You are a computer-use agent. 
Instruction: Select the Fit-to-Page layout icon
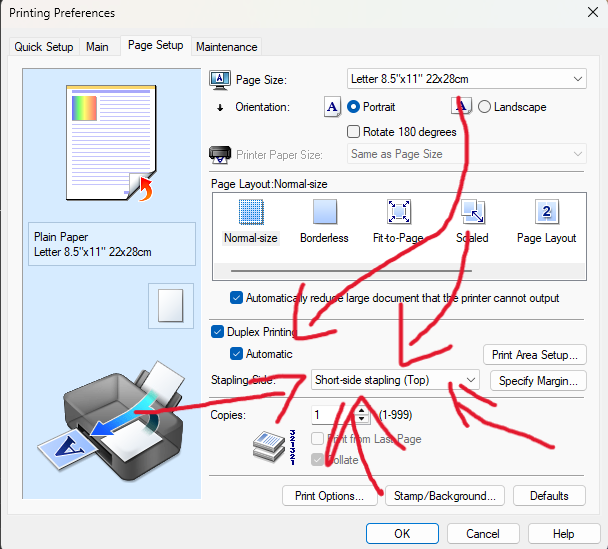click(399, 212)
